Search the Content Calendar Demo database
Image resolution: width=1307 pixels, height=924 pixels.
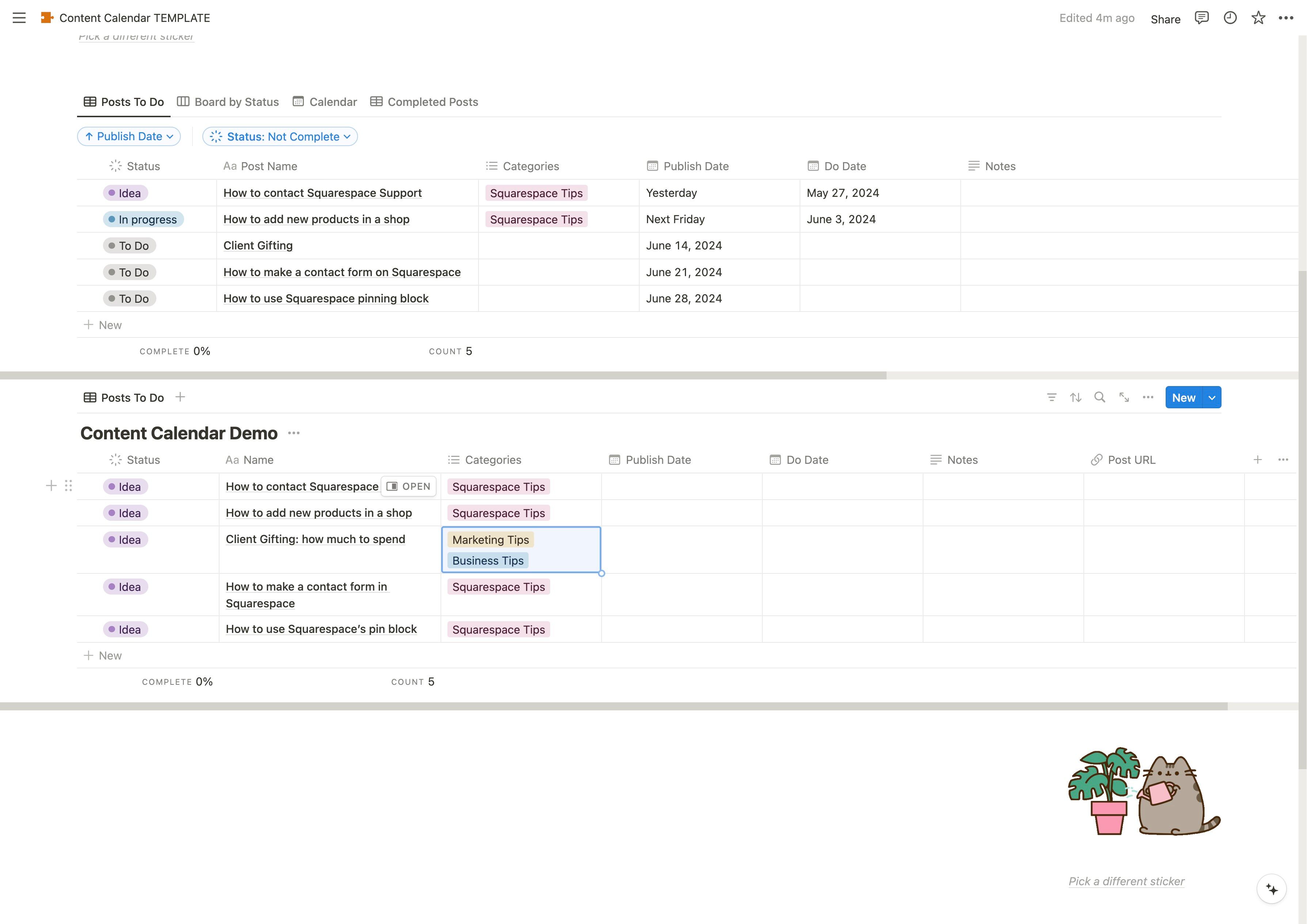pos(1100,397)
